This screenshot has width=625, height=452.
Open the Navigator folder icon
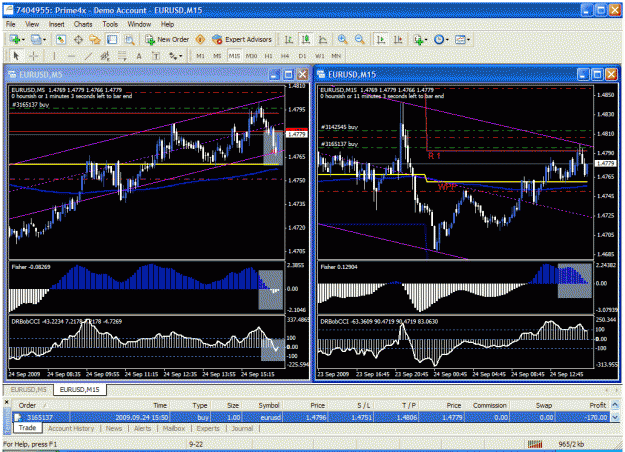[x=95, y=39]
